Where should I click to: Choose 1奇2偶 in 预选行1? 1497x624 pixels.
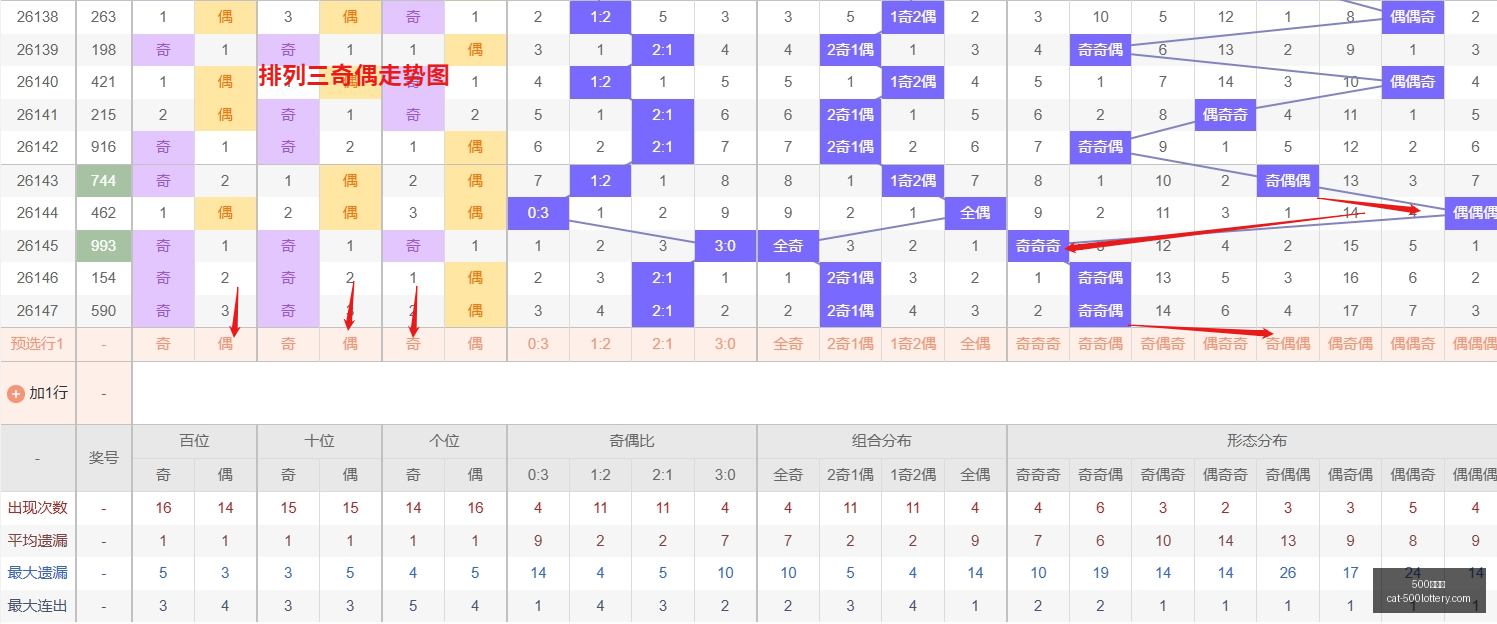click(913, 344)
